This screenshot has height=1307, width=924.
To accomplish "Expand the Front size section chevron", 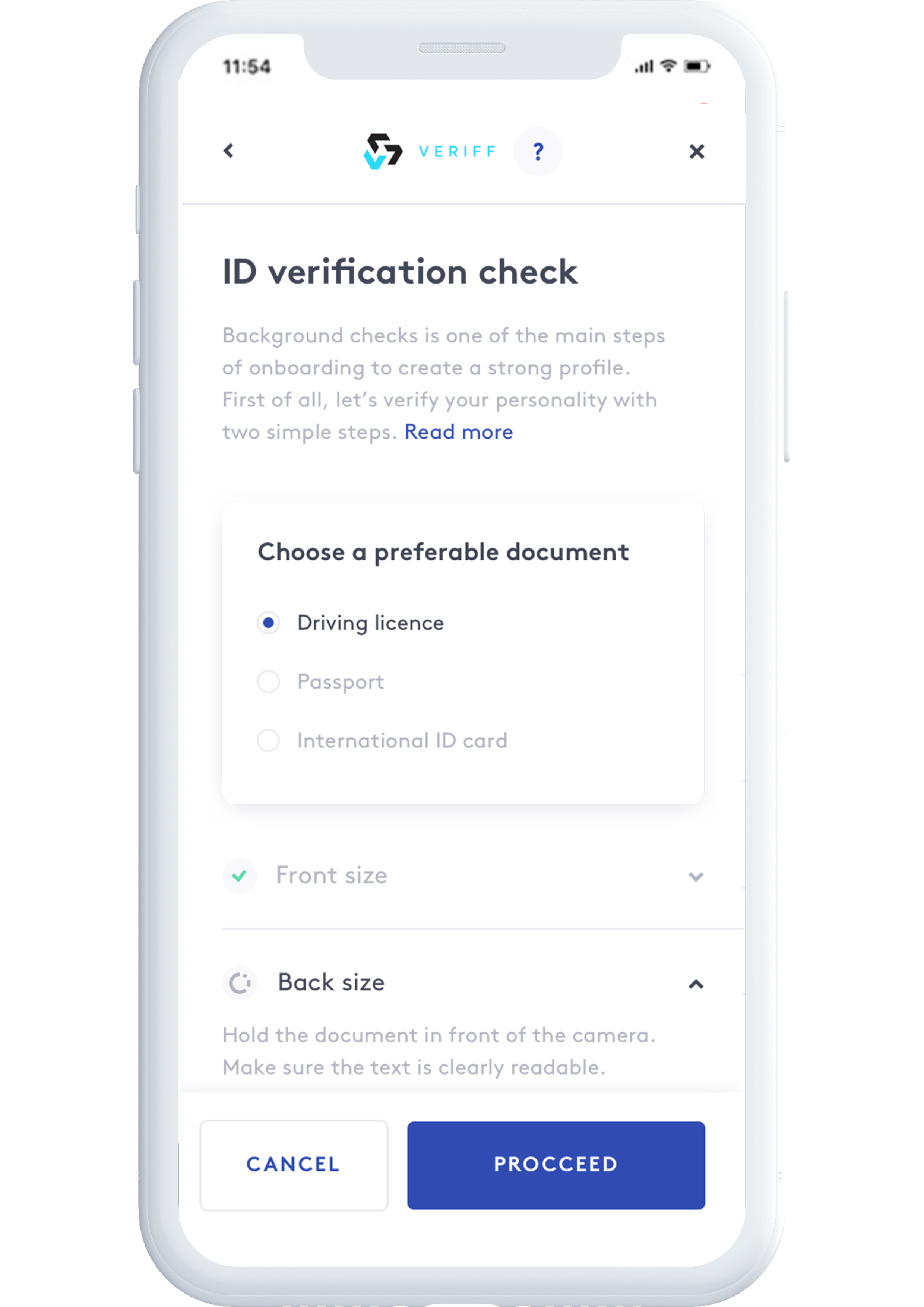I will coord(696,877).
